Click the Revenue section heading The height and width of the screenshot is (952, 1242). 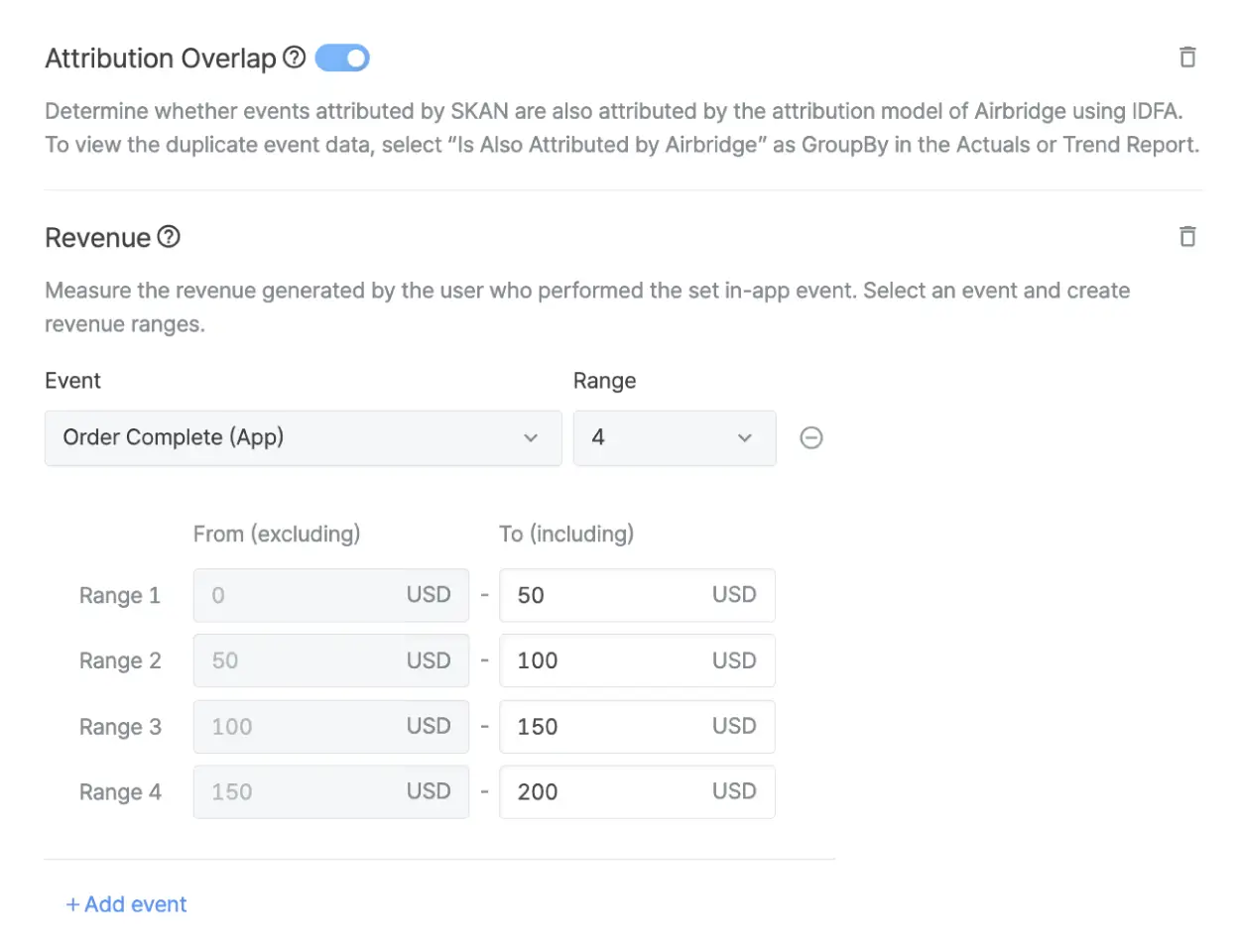pyautogui.click(x=97, y=238)
